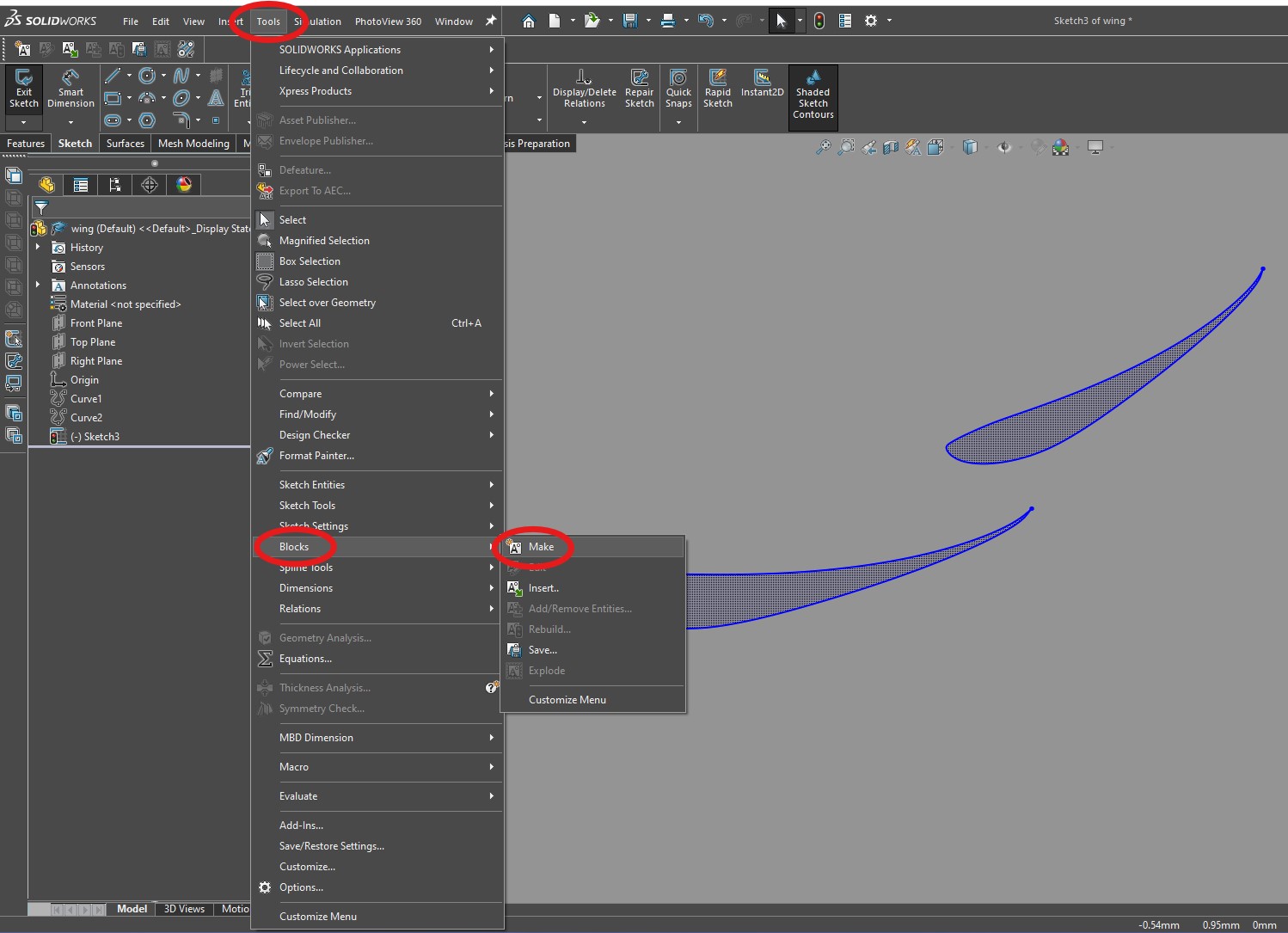Open Equations... from Tools menu
1288x933 pixels.
click(377, 659)
